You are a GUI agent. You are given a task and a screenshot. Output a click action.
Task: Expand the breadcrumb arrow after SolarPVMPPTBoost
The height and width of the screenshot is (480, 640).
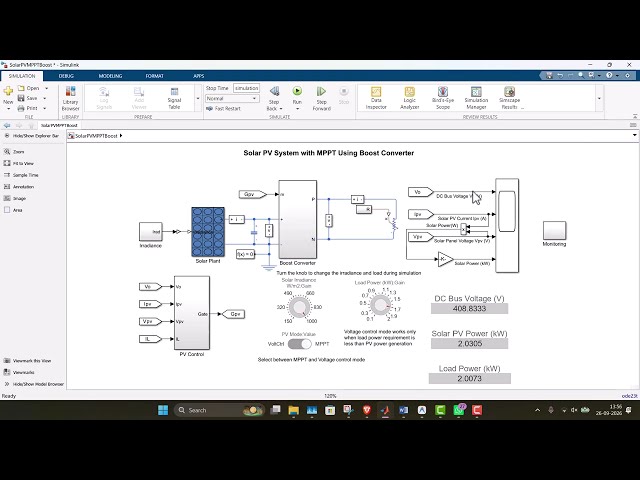(x=121, y=136)
